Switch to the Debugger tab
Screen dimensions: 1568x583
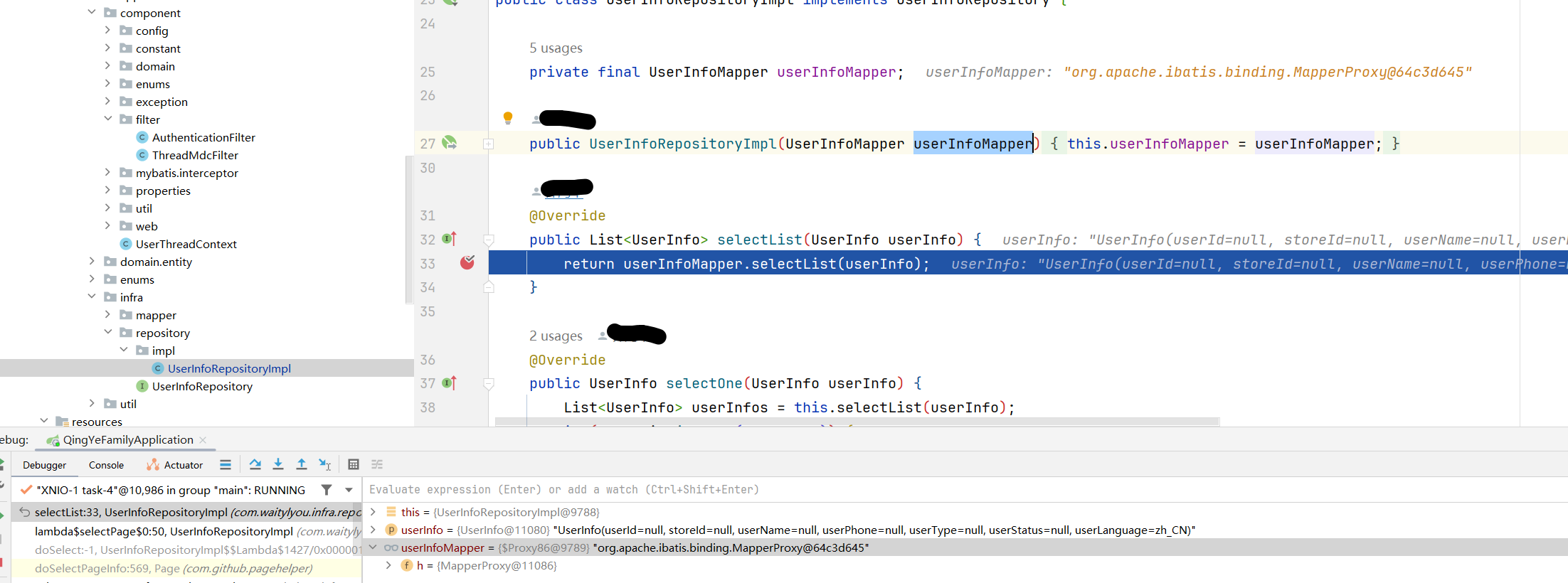44,465
